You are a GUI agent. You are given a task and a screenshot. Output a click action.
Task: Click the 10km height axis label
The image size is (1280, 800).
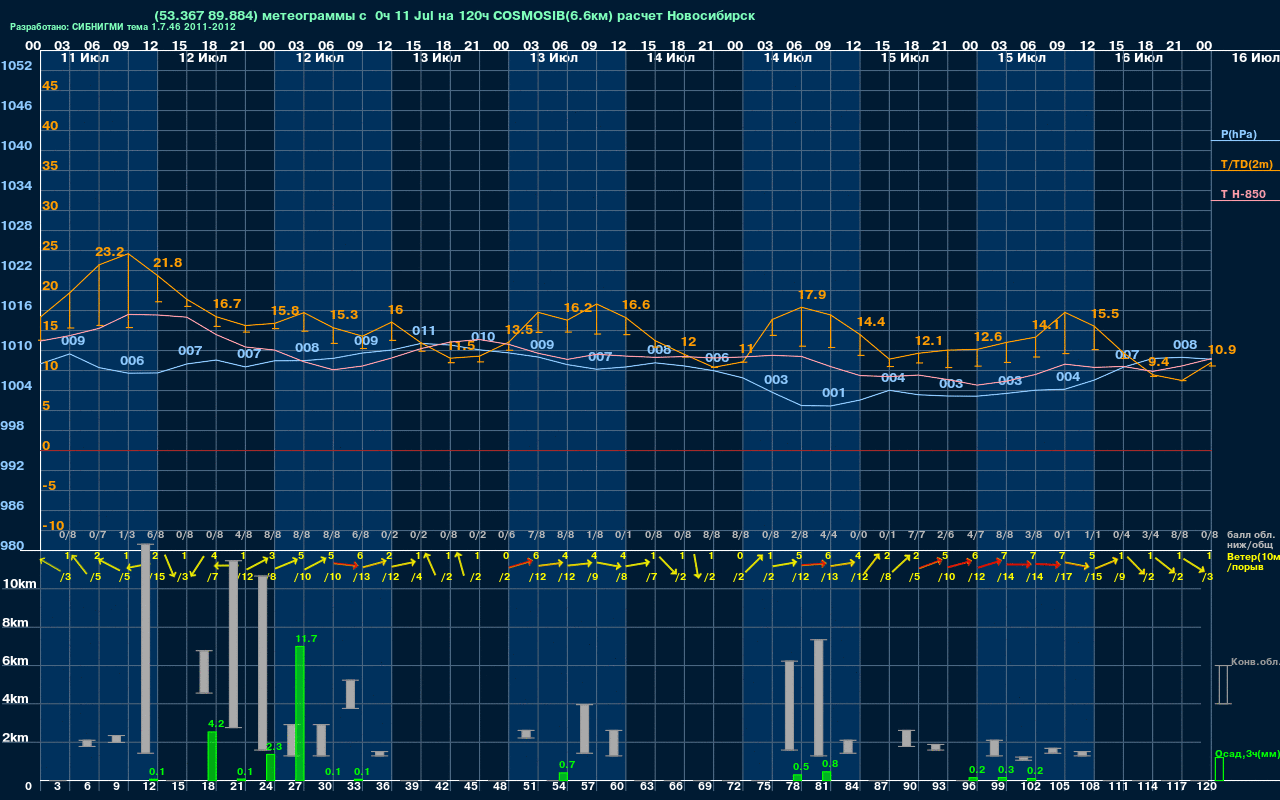coord(18,582)
